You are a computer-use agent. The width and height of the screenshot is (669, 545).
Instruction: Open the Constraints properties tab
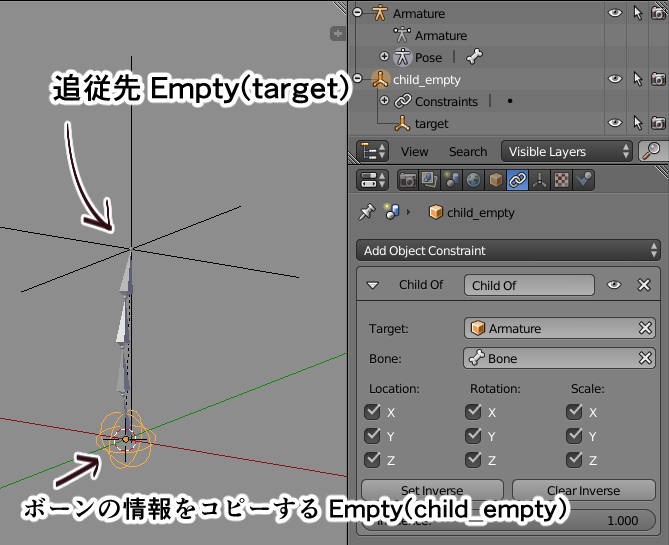click(517, 180)
